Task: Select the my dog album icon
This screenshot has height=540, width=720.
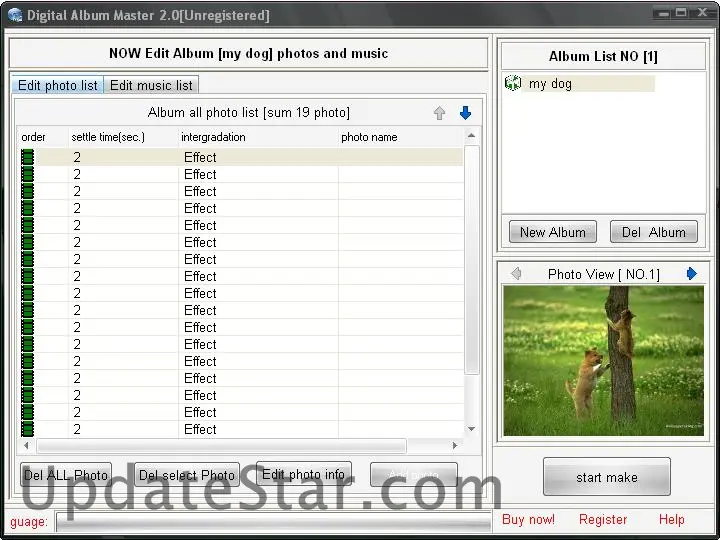Action: coord(513,83)
